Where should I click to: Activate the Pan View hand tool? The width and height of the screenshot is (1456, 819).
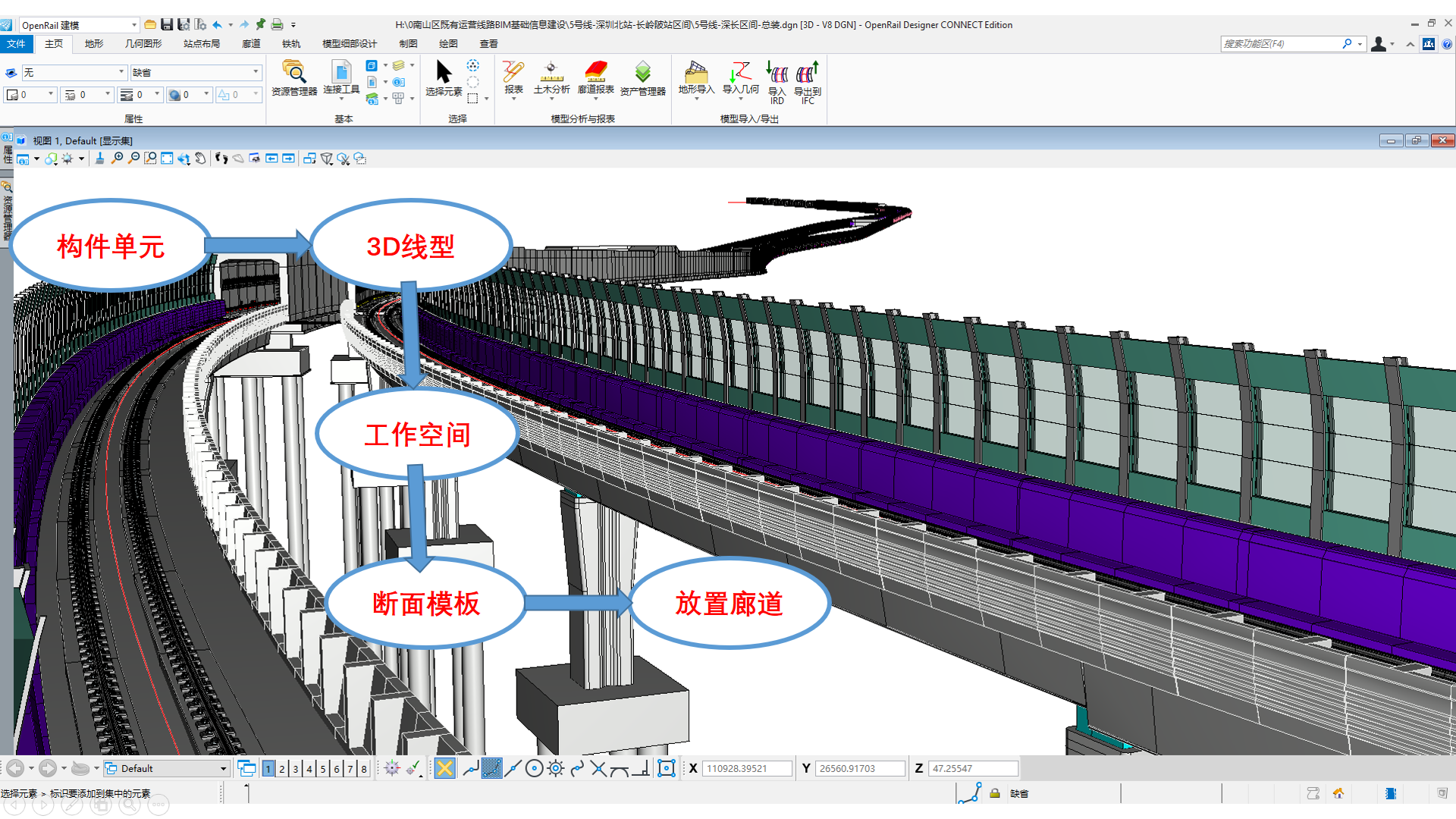point(200,158)
